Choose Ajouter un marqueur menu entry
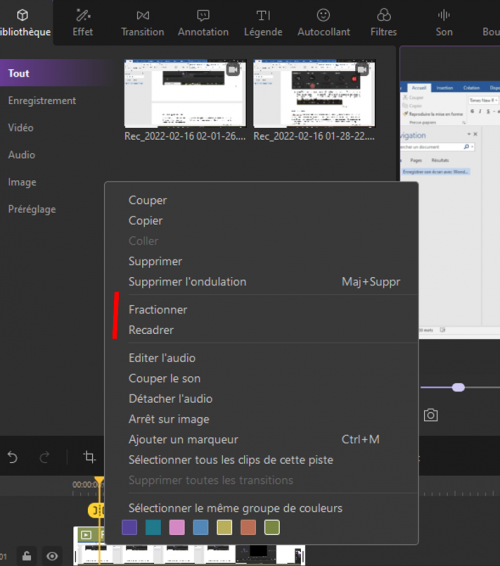 261,440
